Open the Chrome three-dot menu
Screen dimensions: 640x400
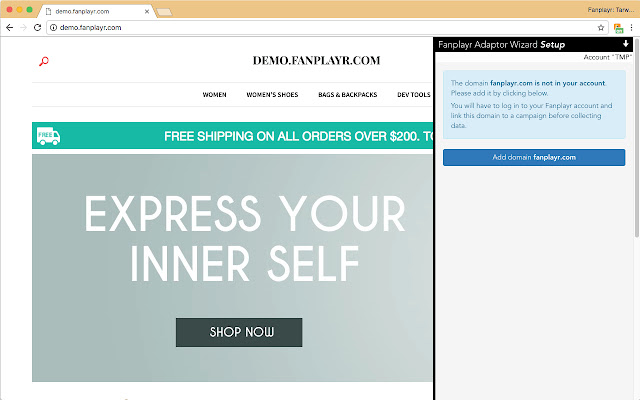(631, 28)
